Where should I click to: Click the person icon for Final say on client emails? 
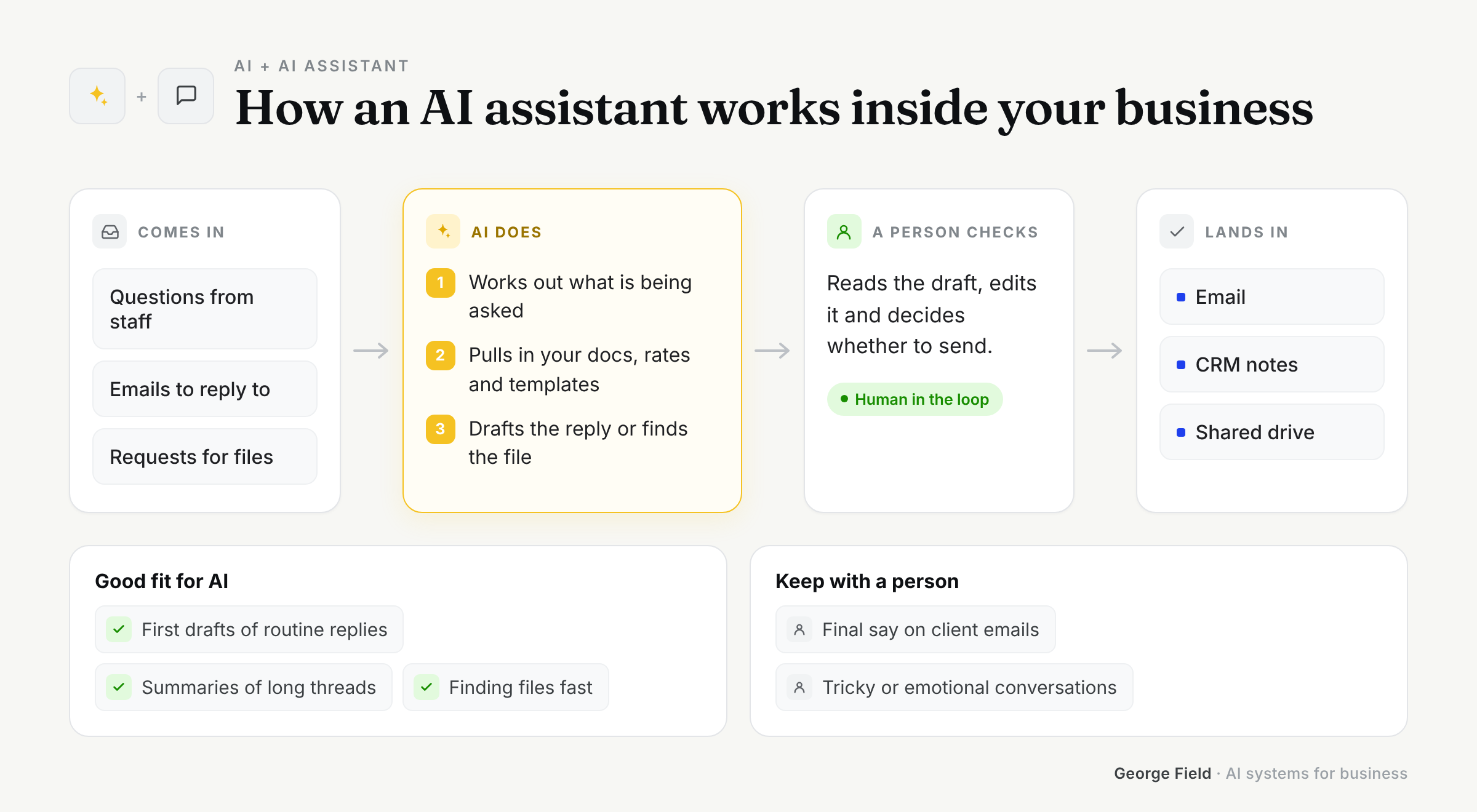click(x=799, y=629)
